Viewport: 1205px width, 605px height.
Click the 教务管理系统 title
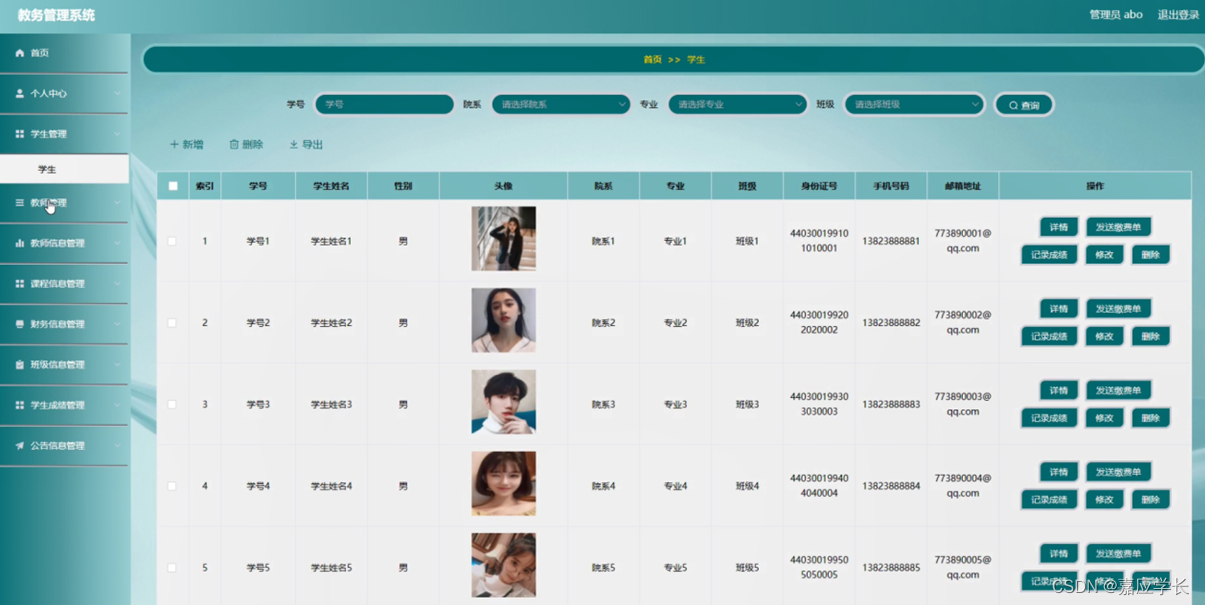[56, 15]
